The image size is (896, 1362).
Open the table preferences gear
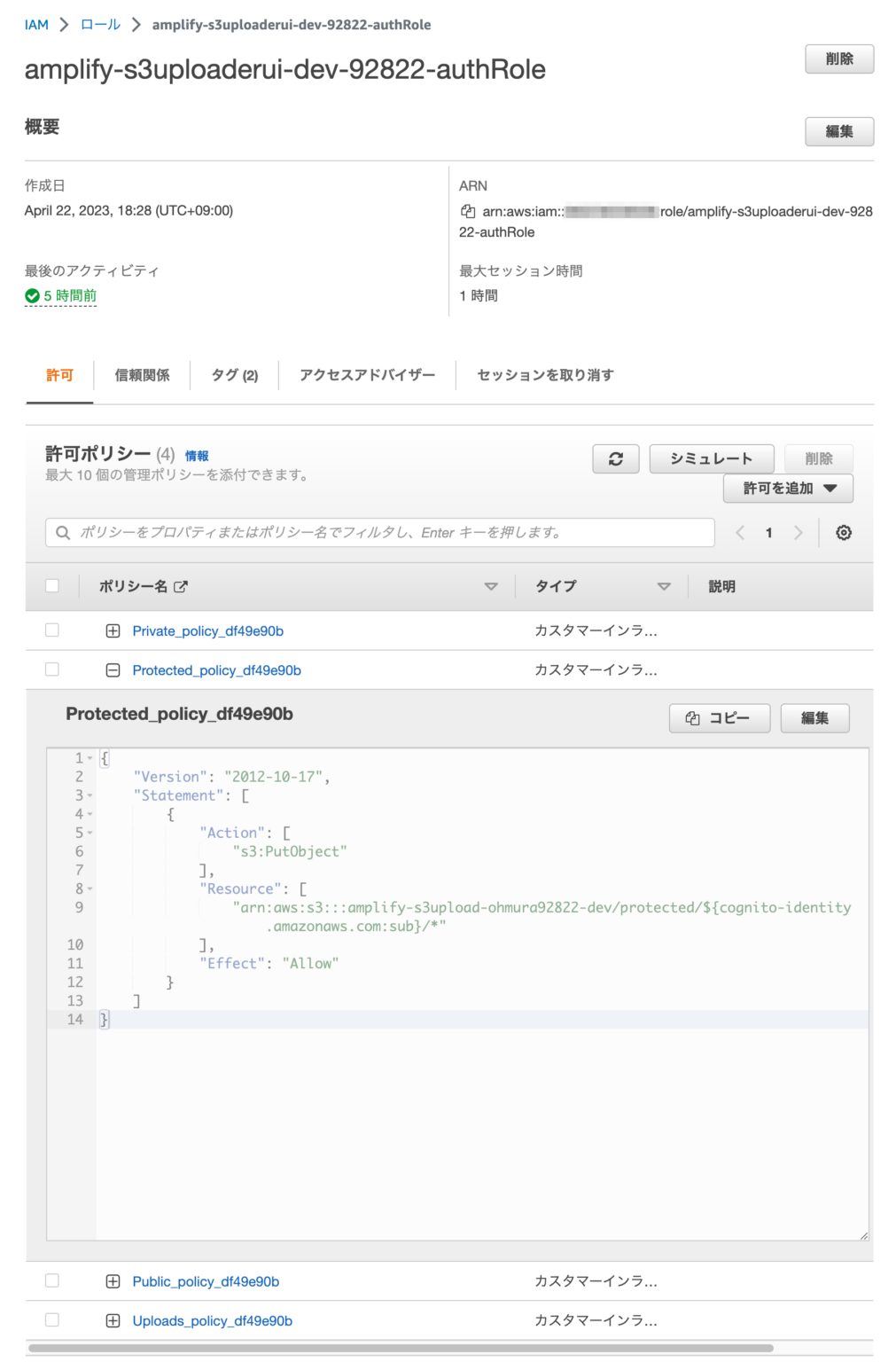tap(844, 532)
